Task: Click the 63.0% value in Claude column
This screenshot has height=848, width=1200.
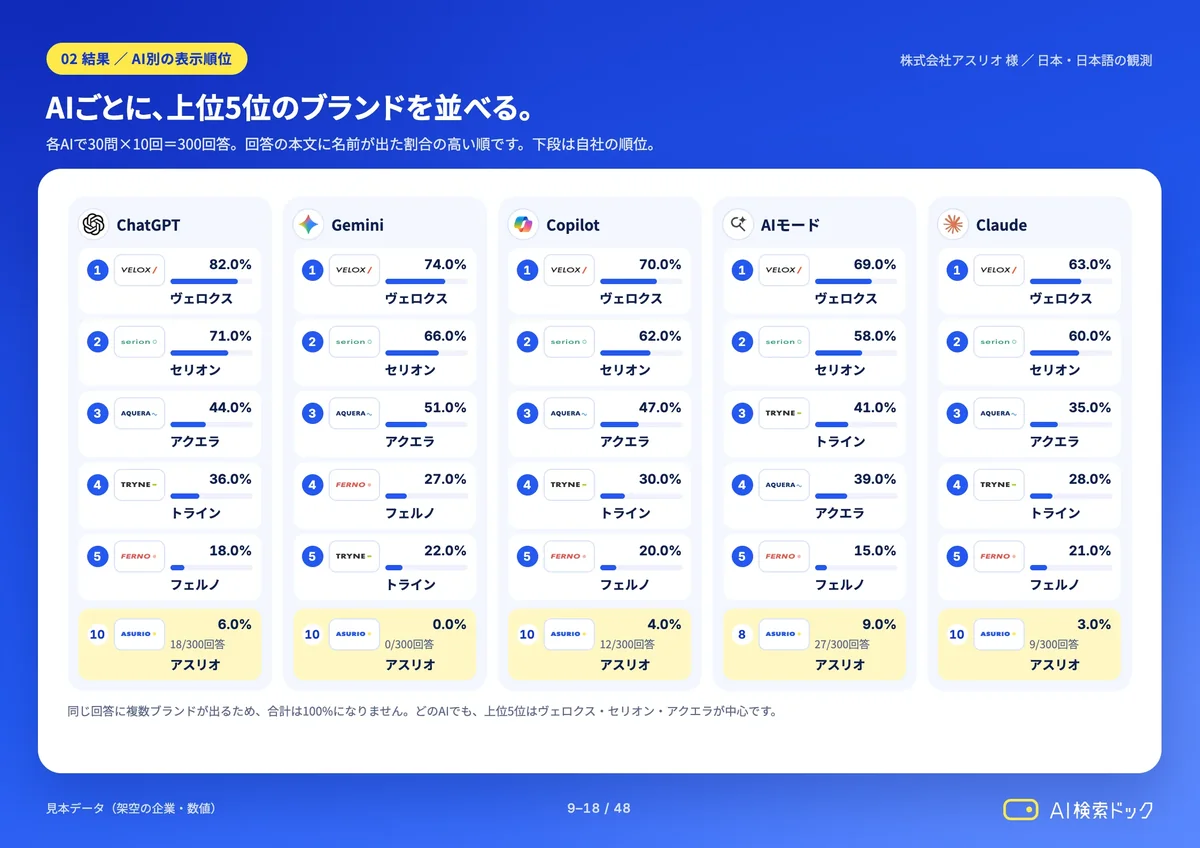Action: (1090, 264)
